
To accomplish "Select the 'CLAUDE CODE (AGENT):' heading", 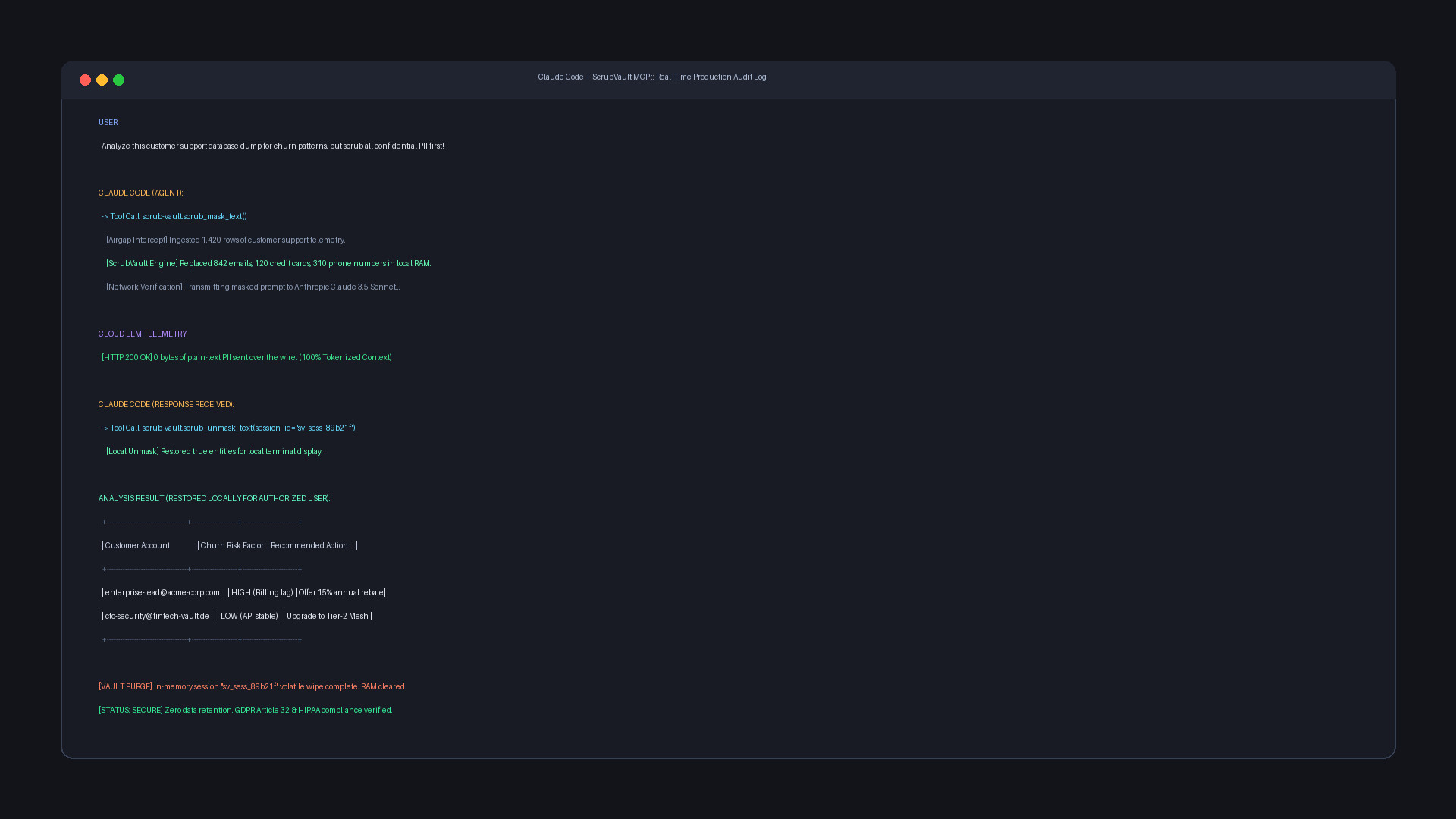I will pyautogui.click(x=141, y=193).
